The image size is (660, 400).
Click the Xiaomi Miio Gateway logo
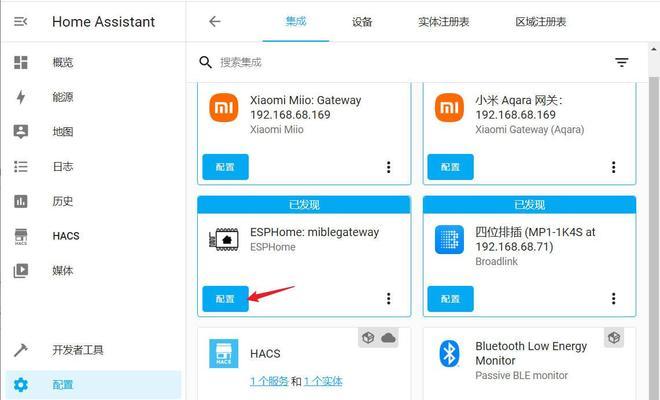pyautogui.click(x=224, y=108)
